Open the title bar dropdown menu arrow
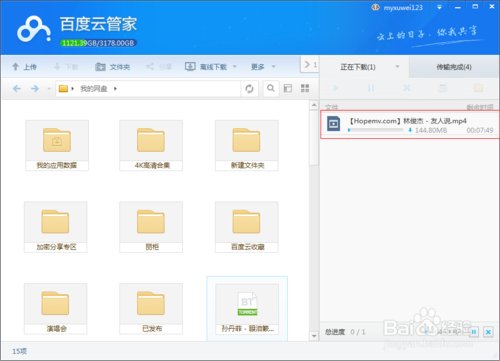Viewport: 500px width, 361px height. coord(439,7)
